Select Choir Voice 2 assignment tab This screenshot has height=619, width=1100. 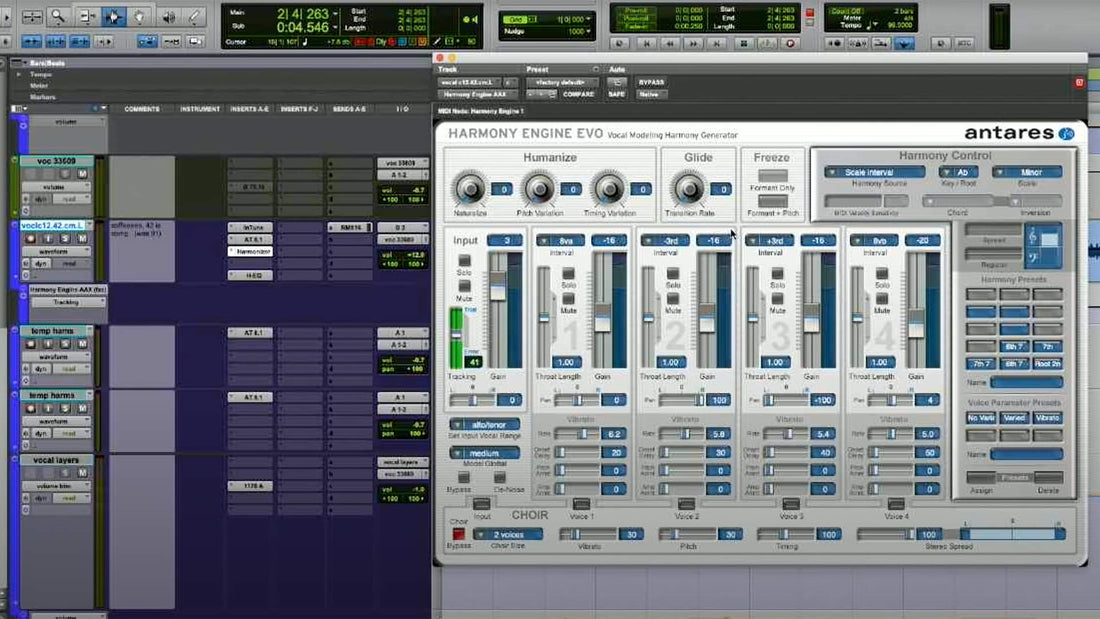tap(686, 504)
